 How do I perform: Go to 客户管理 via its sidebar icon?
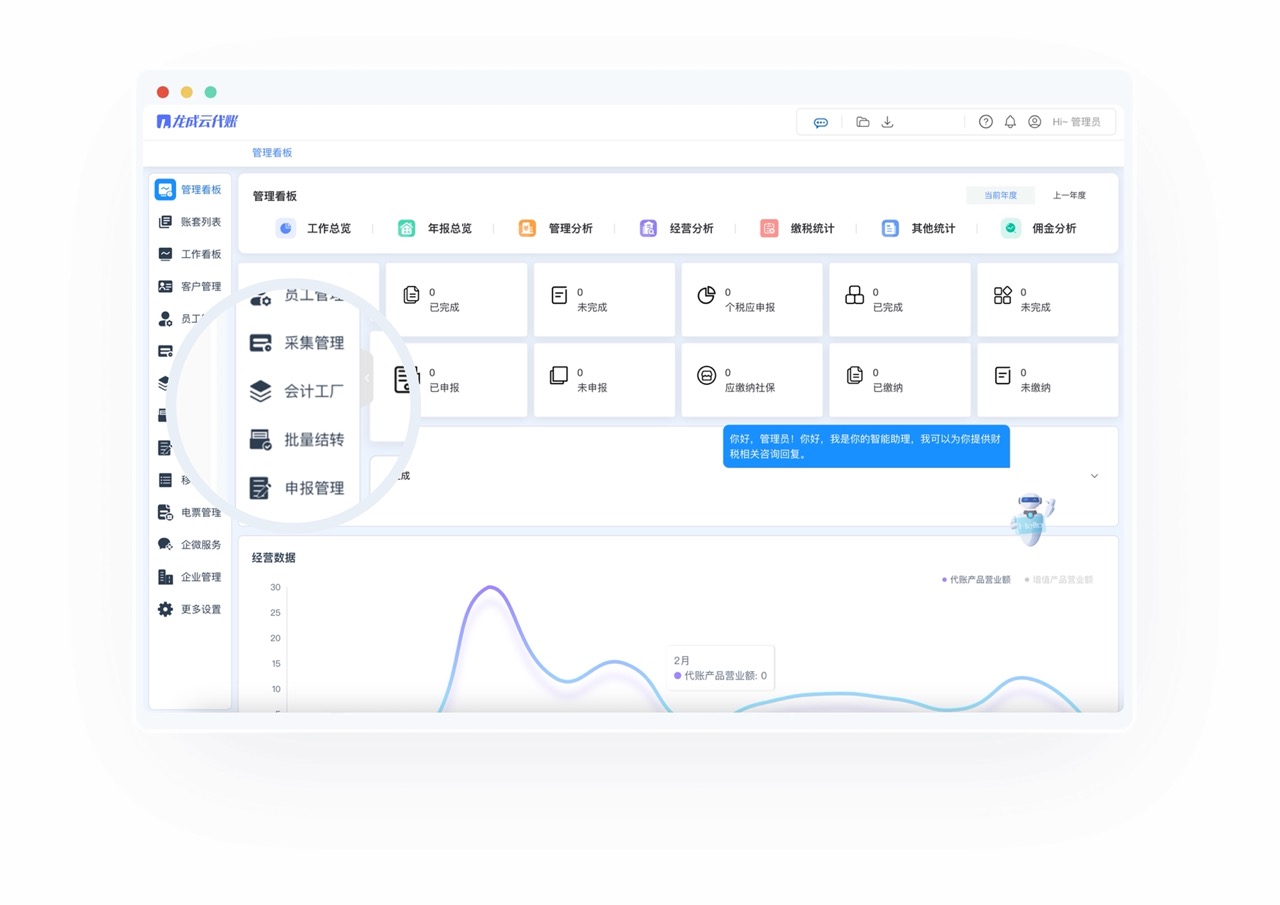(x=165, y=286)
